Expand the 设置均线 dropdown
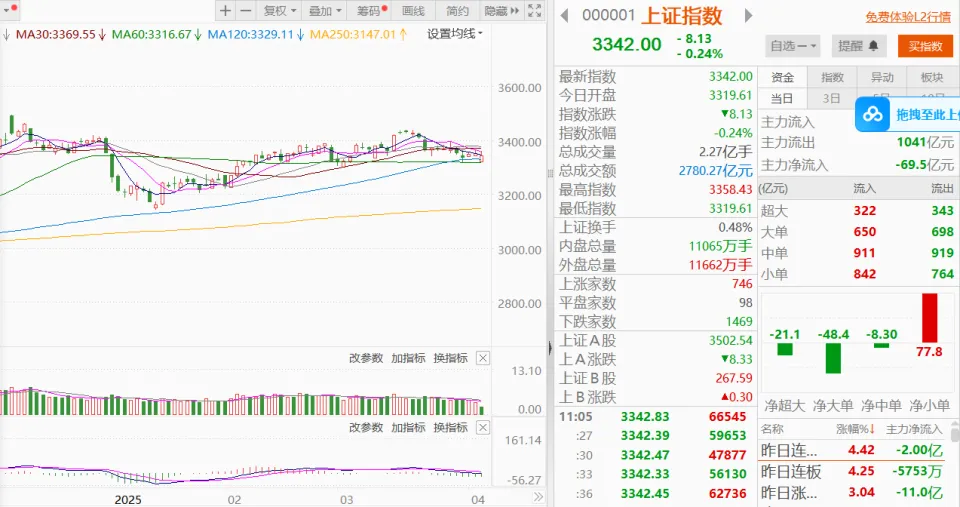Viewport: 960px width, 507px height. click(x=454, y=33)
